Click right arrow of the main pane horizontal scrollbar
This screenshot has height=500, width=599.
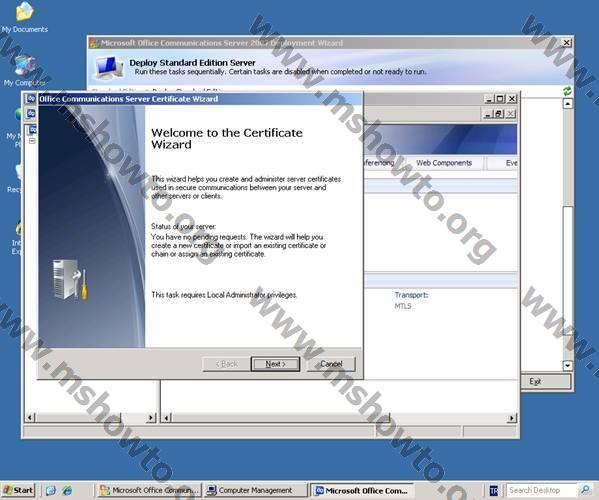pyautogui.click(x=512, y=418)
